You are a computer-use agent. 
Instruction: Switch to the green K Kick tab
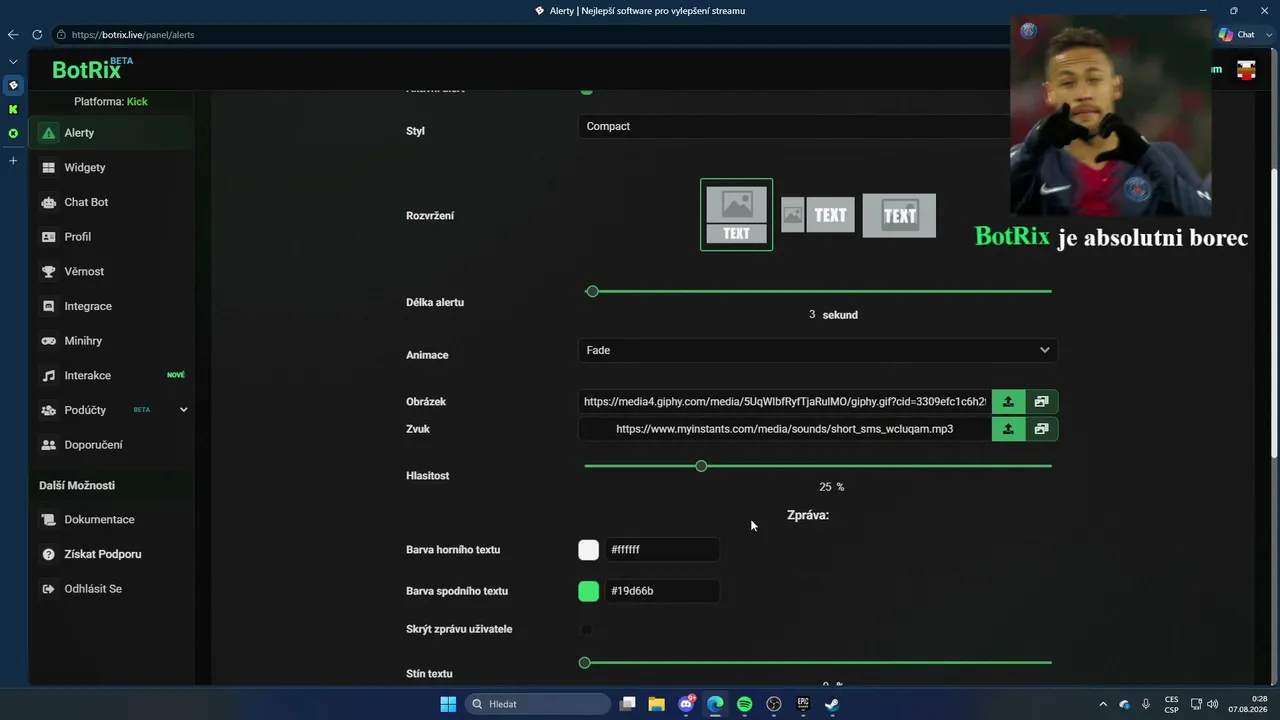tap(13, 109)
